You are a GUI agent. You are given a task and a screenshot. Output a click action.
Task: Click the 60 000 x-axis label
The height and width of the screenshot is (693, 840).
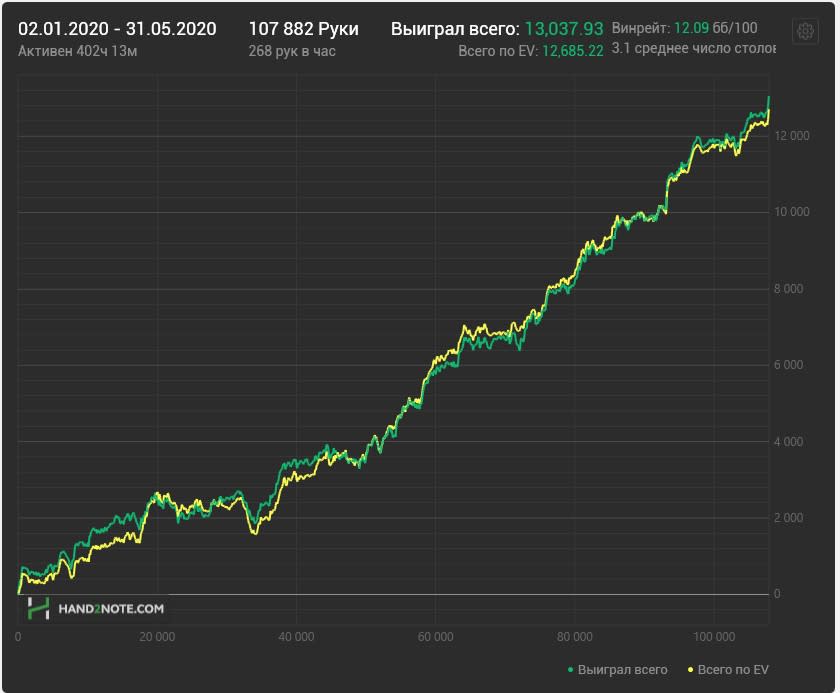coord(435,637)
